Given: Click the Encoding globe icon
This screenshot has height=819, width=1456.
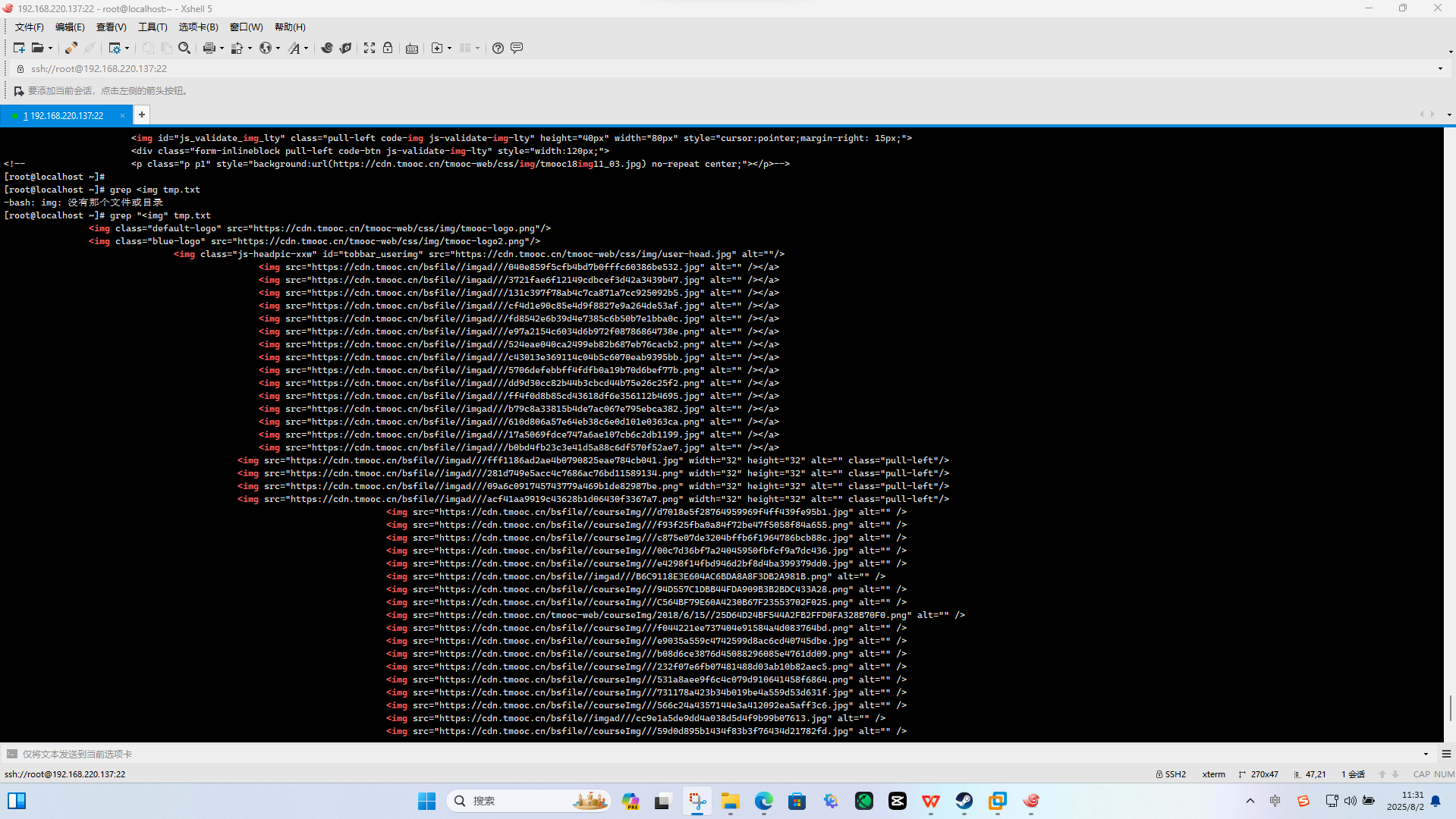Looking at the screenshot, I should [x=265, y=48].
